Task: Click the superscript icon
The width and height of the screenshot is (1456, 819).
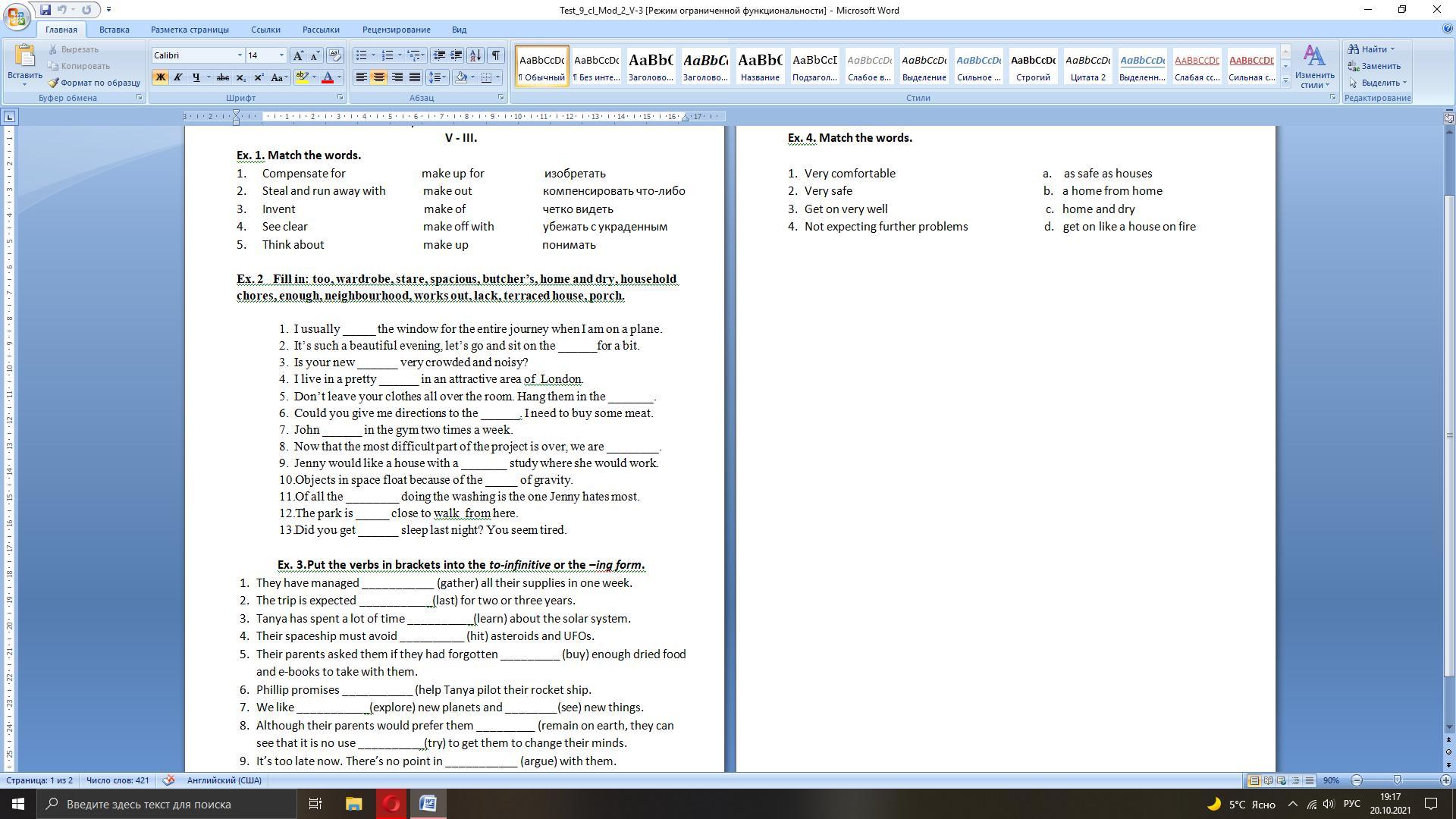Action: pos(259,77)
